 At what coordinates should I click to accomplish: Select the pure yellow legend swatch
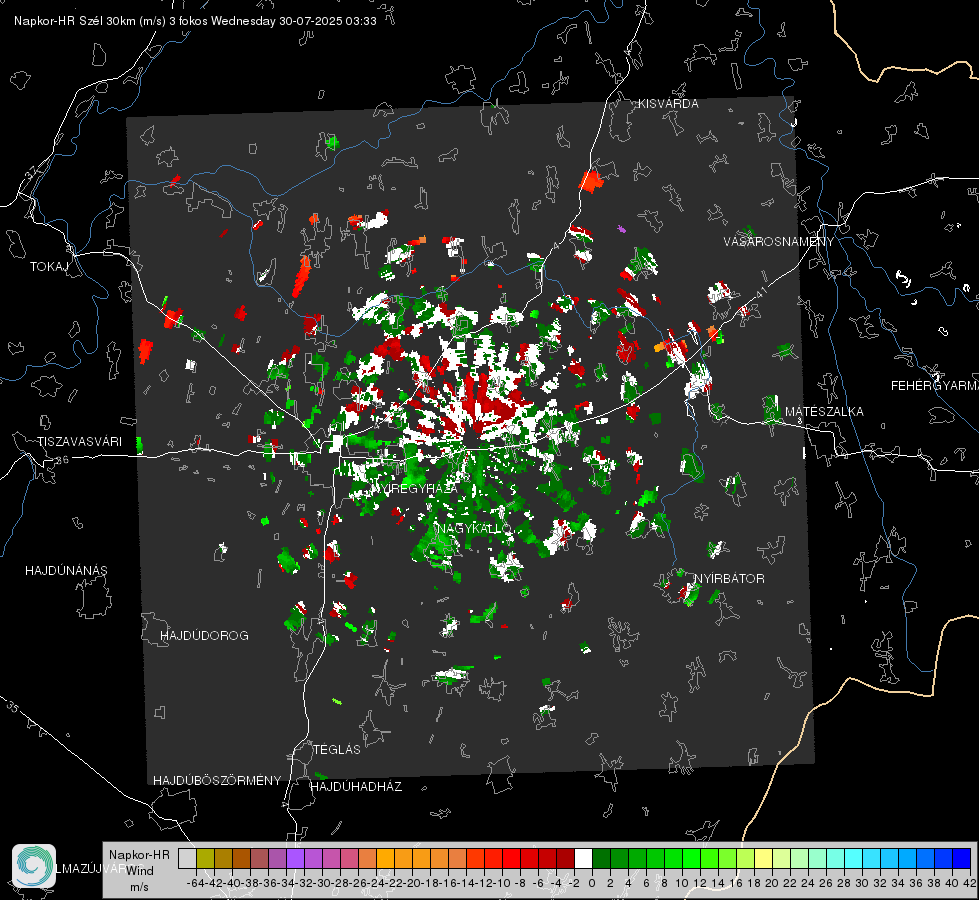pyautogui.click(x=764, y=858)
